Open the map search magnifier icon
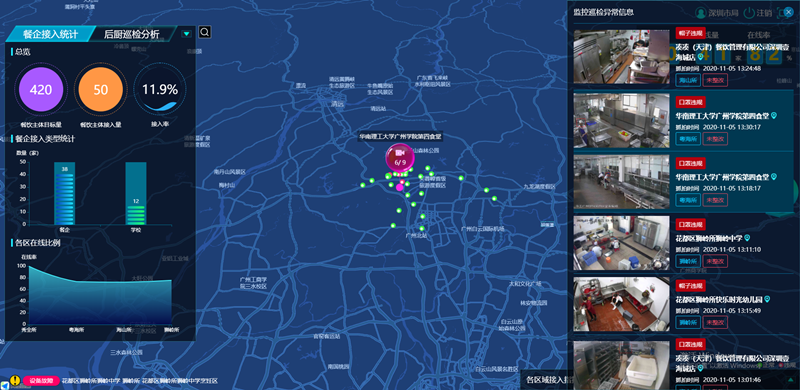Screen dimensions: 800x390 205,32
